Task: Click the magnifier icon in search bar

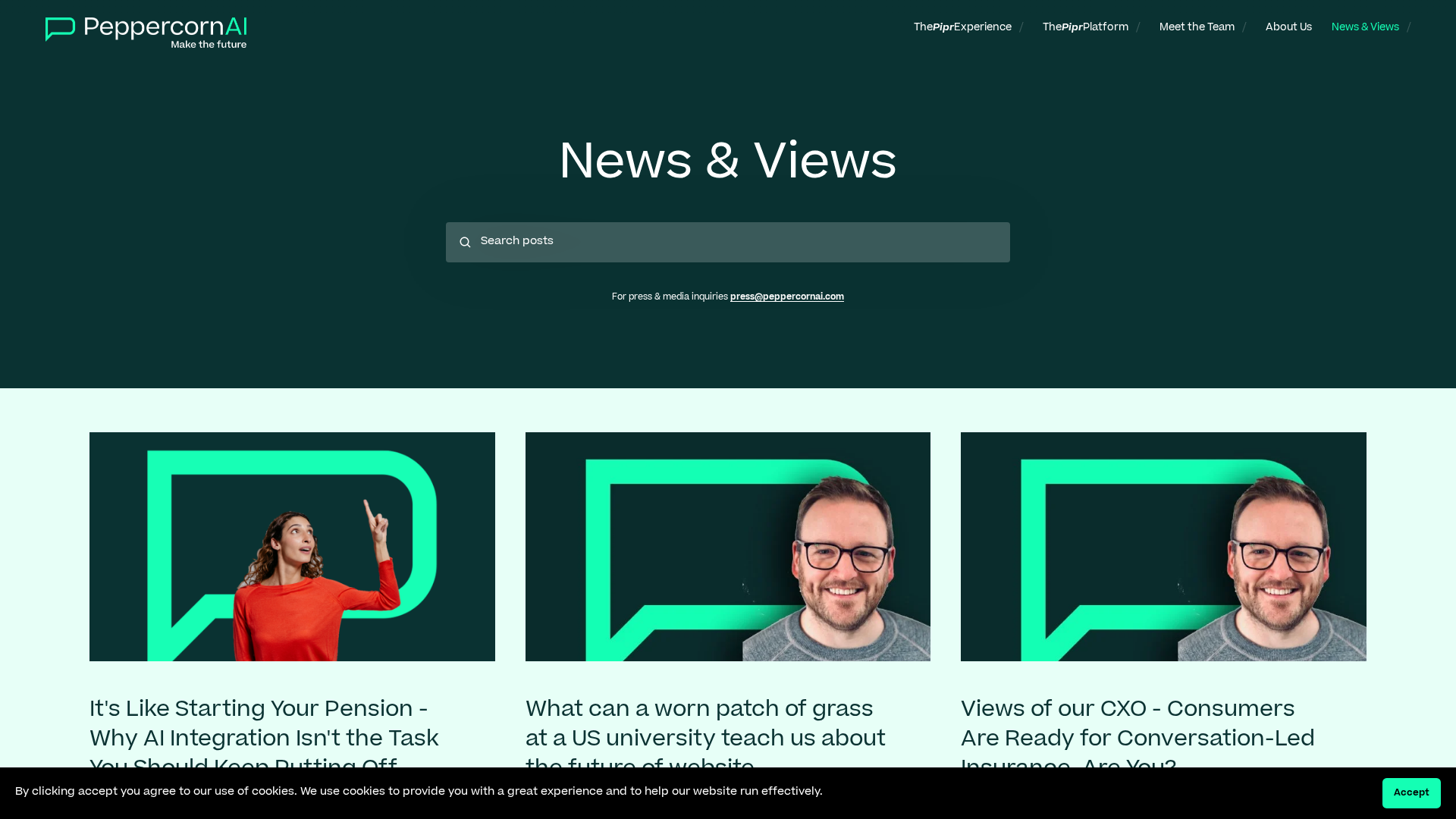Action: tap(465, 243)
